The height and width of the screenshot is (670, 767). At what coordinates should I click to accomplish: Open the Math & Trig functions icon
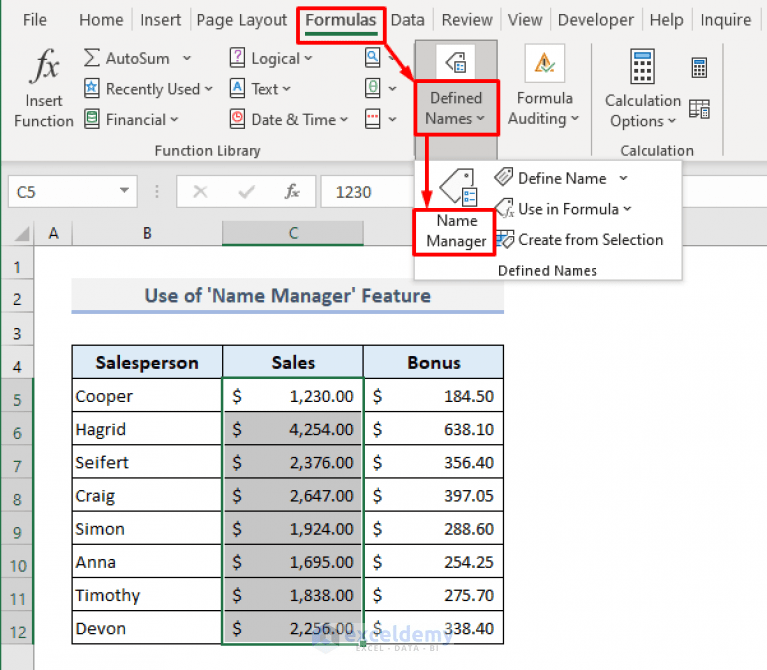click(373, 89)
